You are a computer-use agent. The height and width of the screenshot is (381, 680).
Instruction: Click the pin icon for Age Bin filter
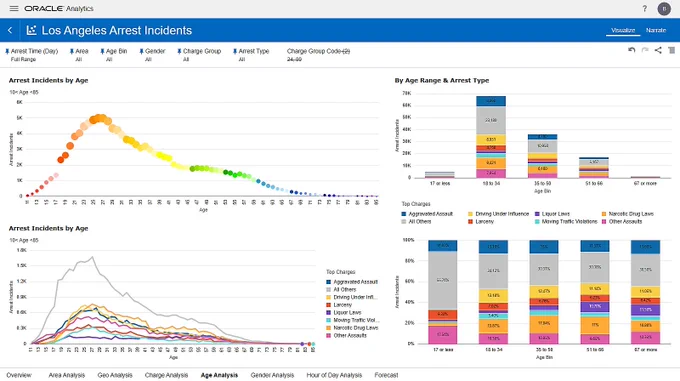pyautogui.click(x=102, y=51)
